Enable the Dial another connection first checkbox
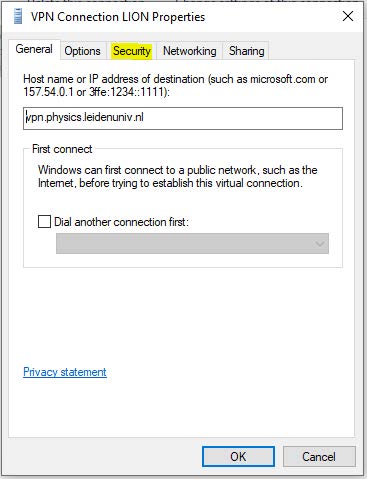Screen dimensions: 367x479 (x=44, y=221)
